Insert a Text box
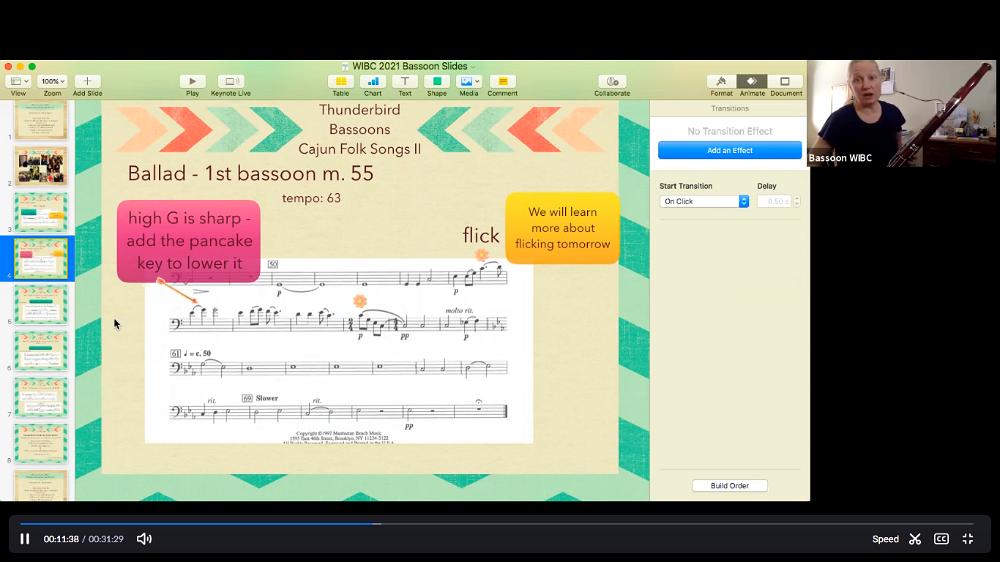 pyautogui.click(x=404, y=82)
